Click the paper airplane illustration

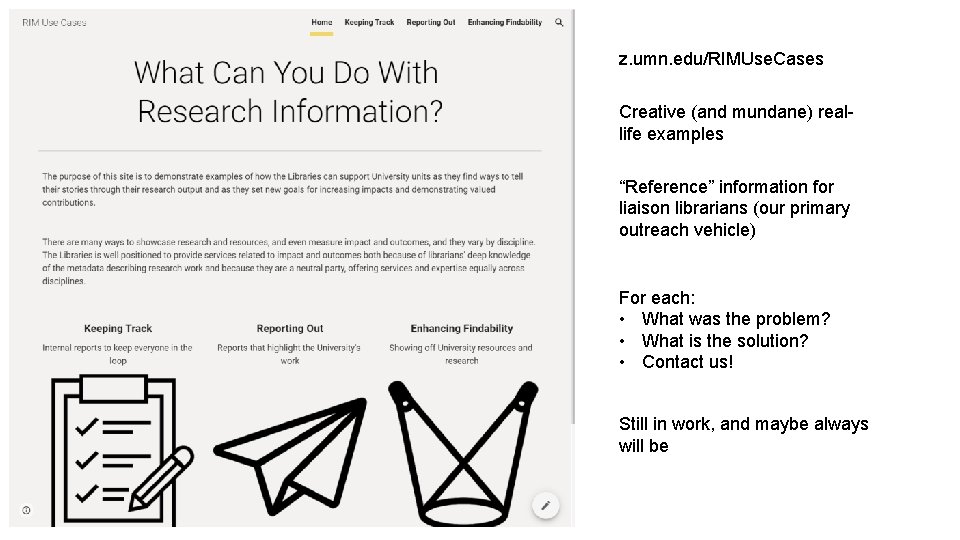coord(290,456)
